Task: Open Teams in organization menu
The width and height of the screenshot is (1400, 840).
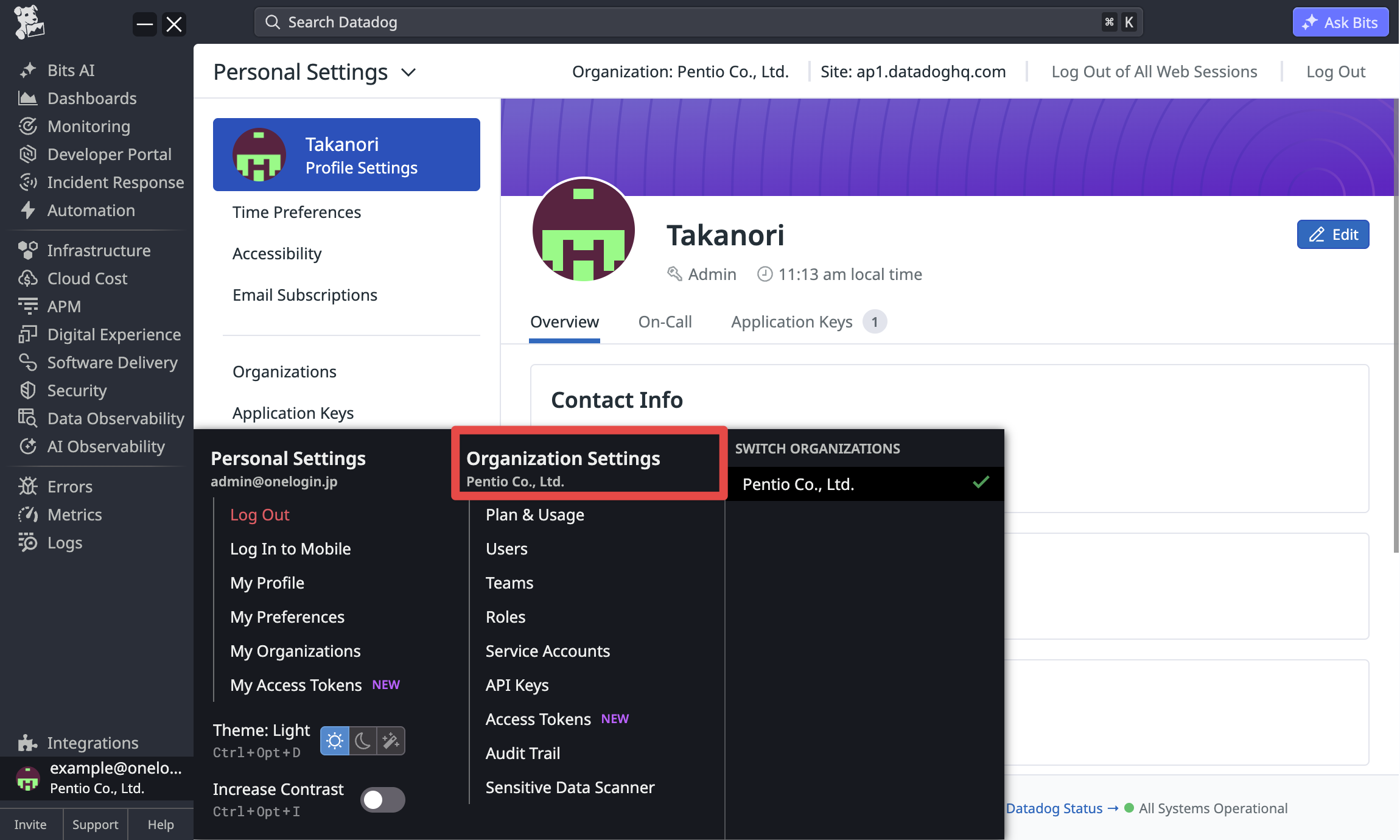Action: (x=509, y=583)
